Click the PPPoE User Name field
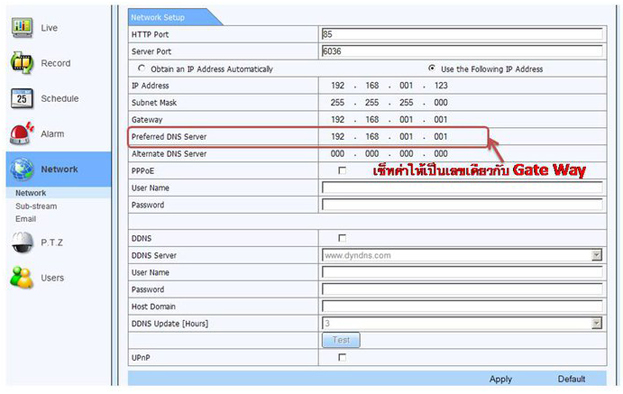623x394 pixels. tap(462, 187)
